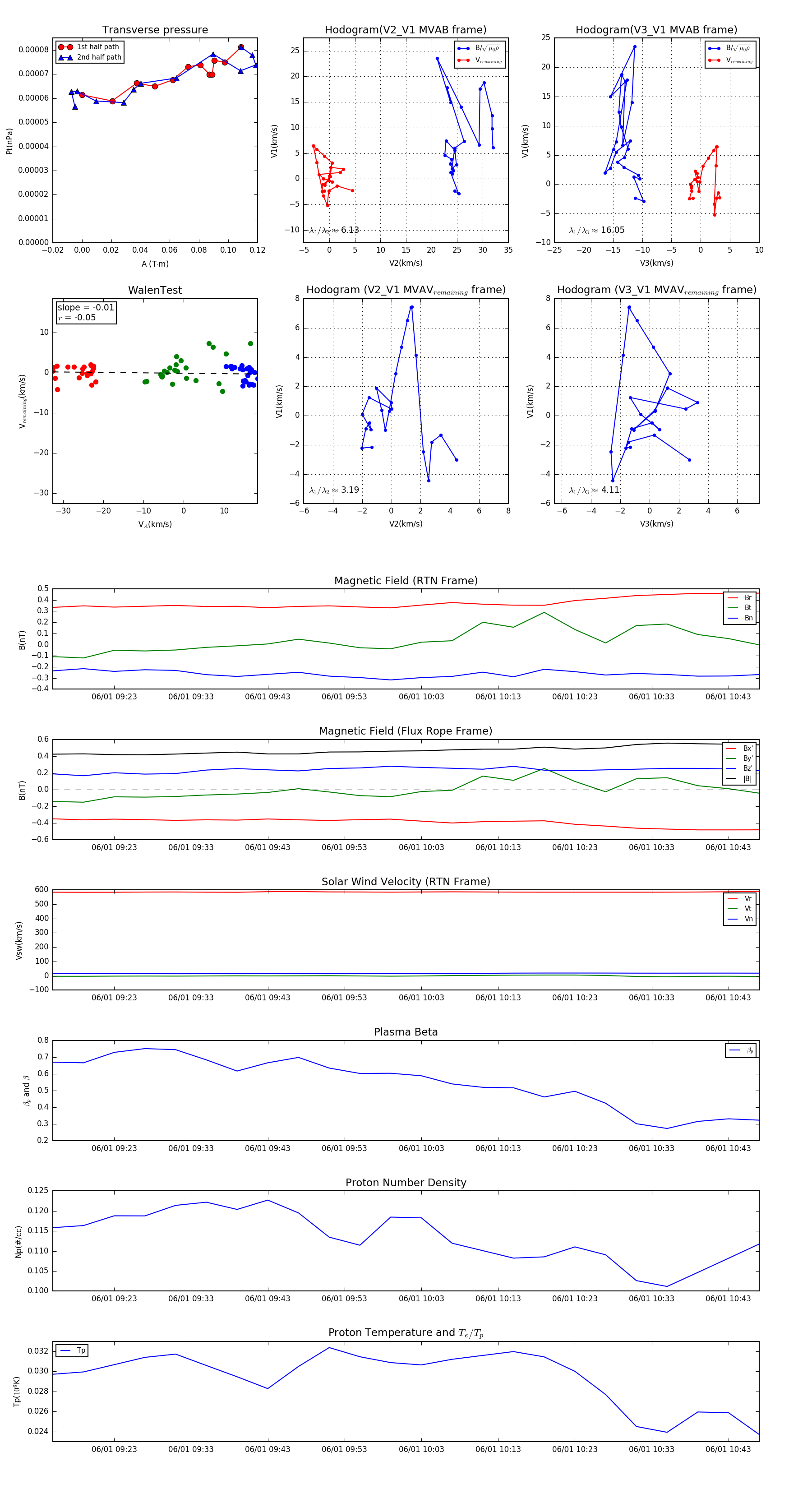Viewport: 812px width, 1489px height.
Task: Click the 'slope = -0.01' annotation
Action: (x=86, y=308)
